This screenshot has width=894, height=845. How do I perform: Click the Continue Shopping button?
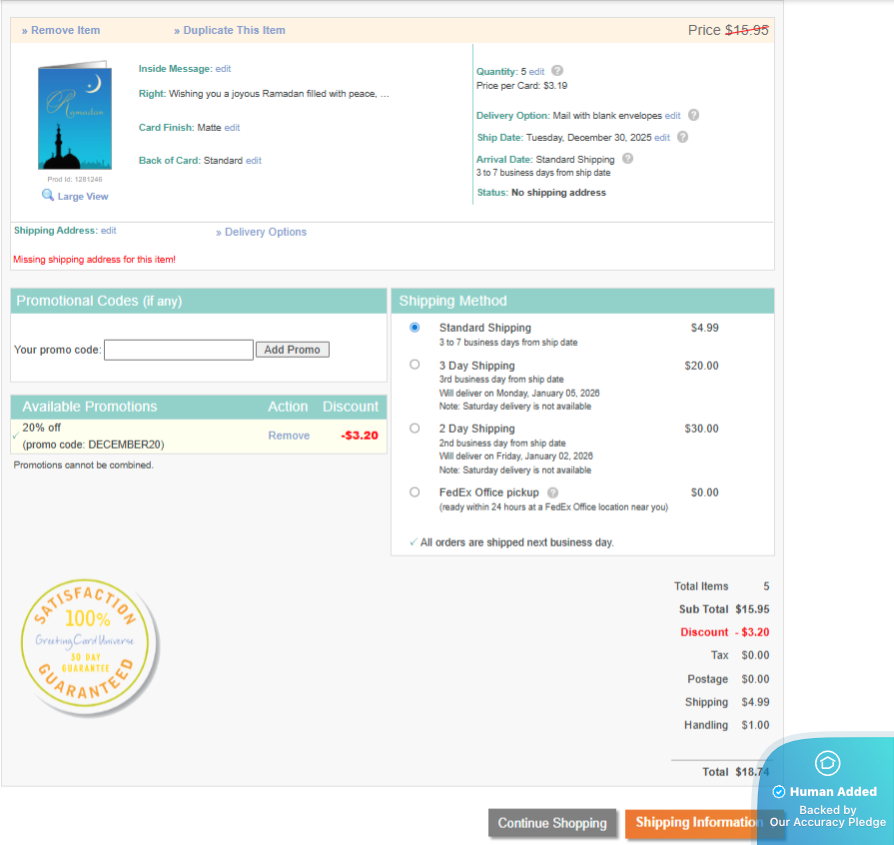point(552,823)
